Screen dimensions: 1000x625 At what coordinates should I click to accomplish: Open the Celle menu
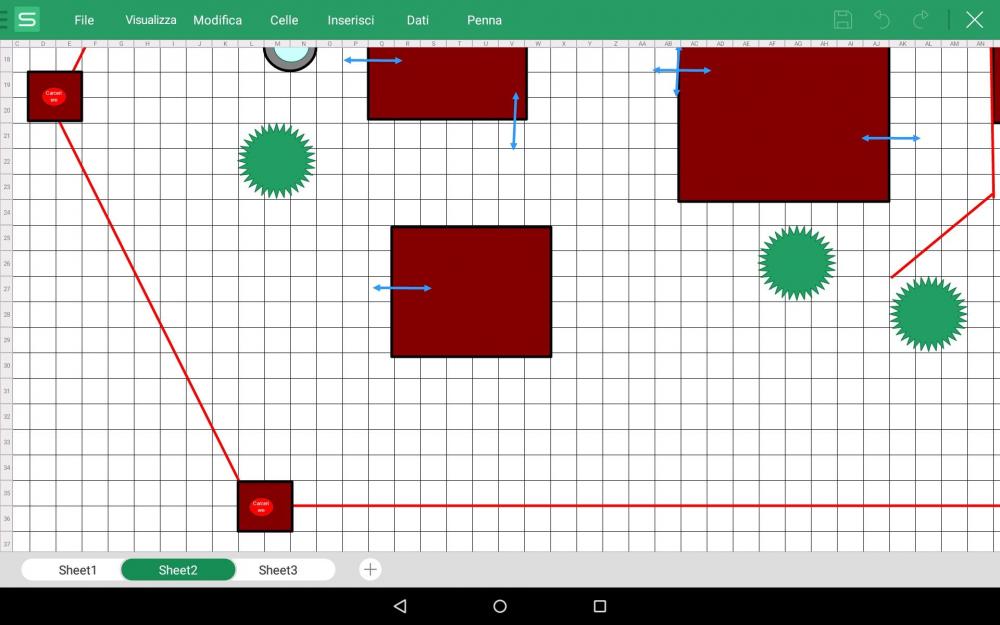284,20
